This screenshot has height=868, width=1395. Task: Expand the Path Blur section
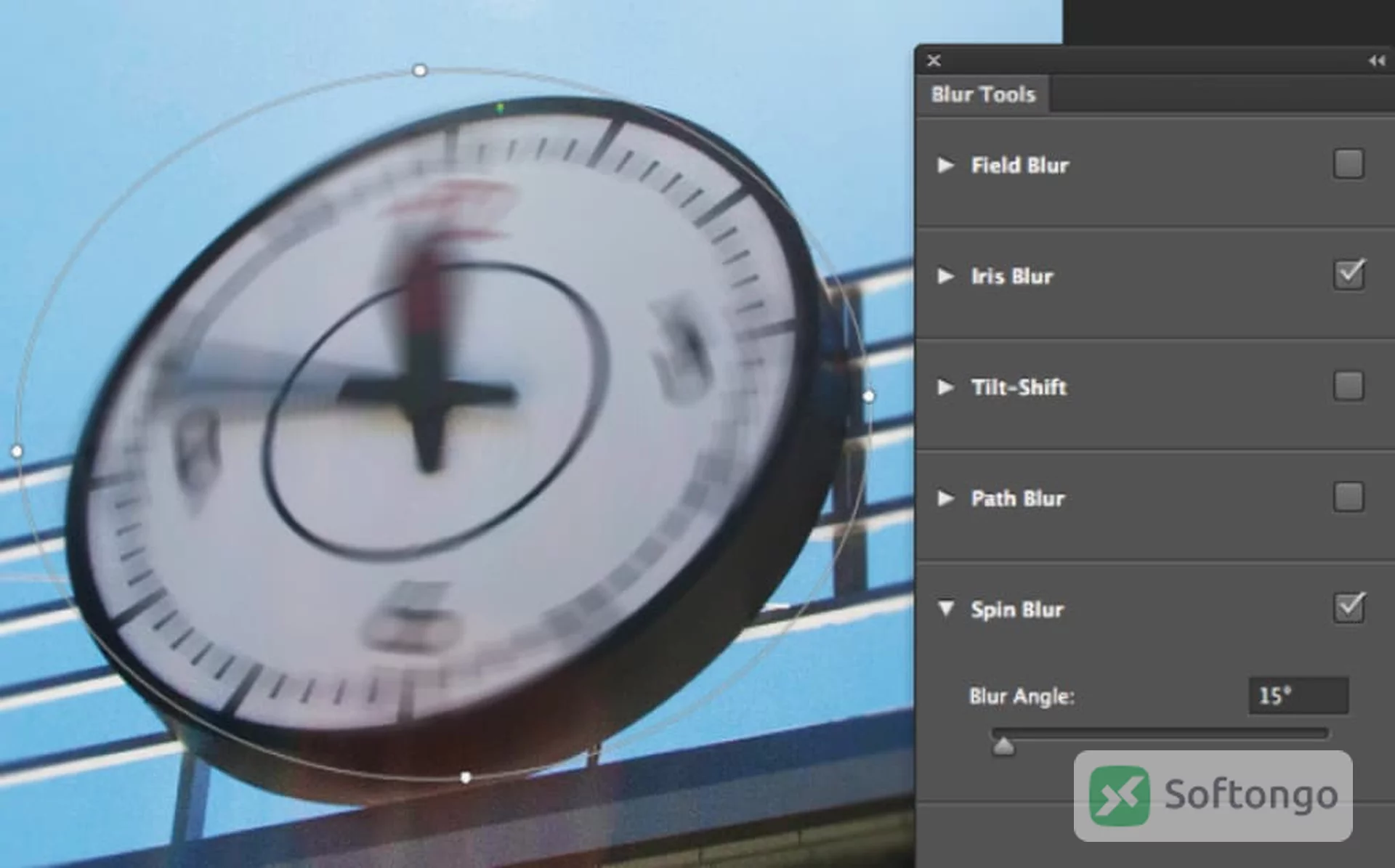945,498
